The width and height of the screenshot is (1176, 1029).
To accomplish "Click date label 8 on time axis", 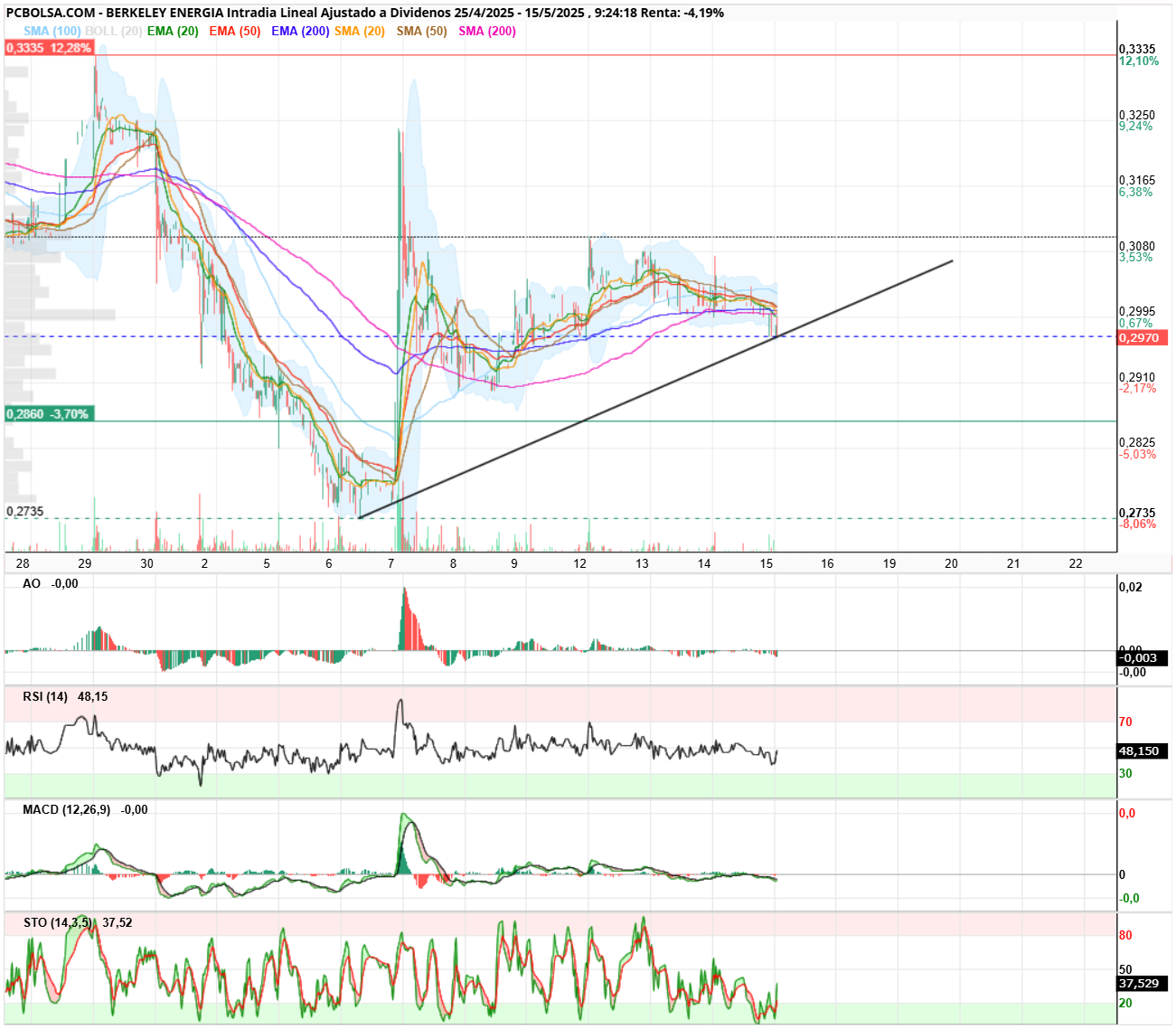I will (x=453, y=563).
